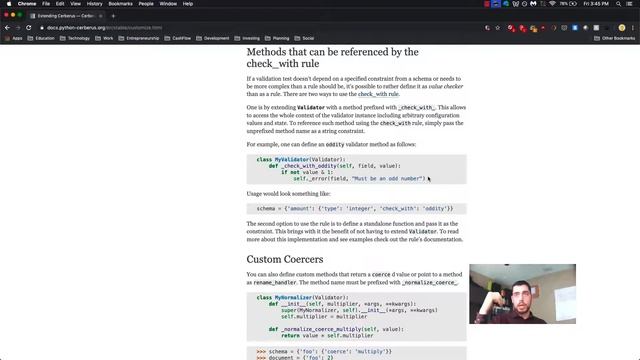Click the 'class MyNormalizer(Validator):' code line
The image size is (640, 360).
coord(302,298)
